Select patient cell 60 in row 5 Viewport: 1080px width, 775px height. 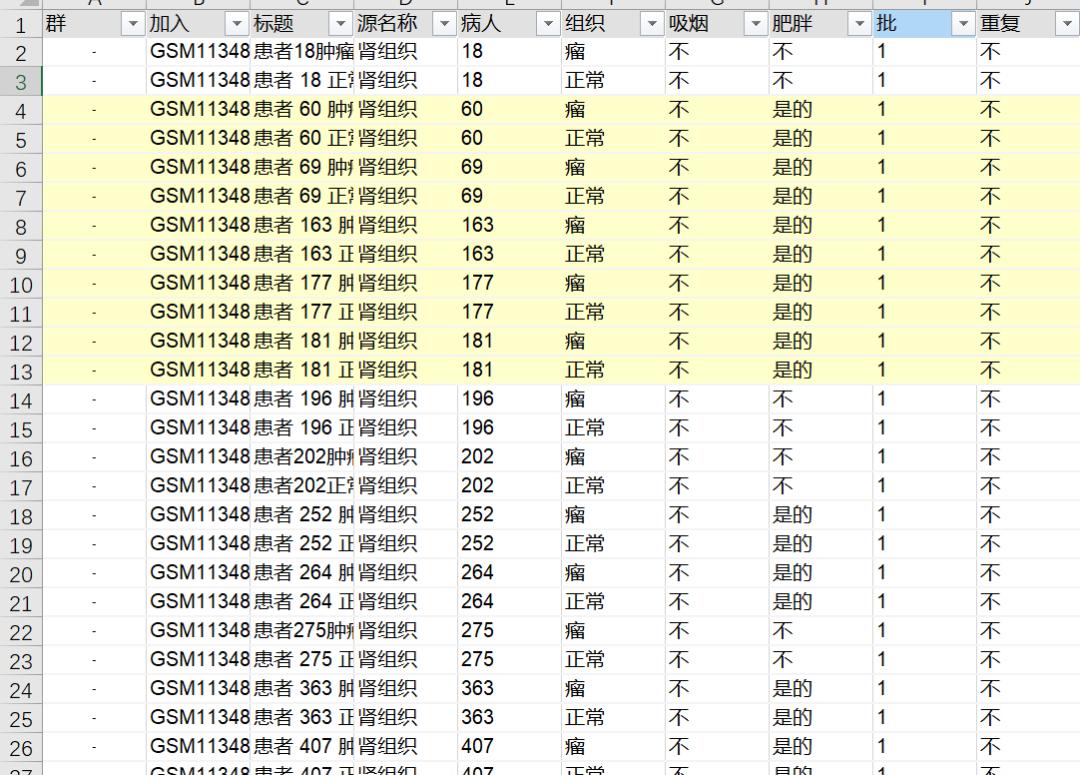click(510, 138)
